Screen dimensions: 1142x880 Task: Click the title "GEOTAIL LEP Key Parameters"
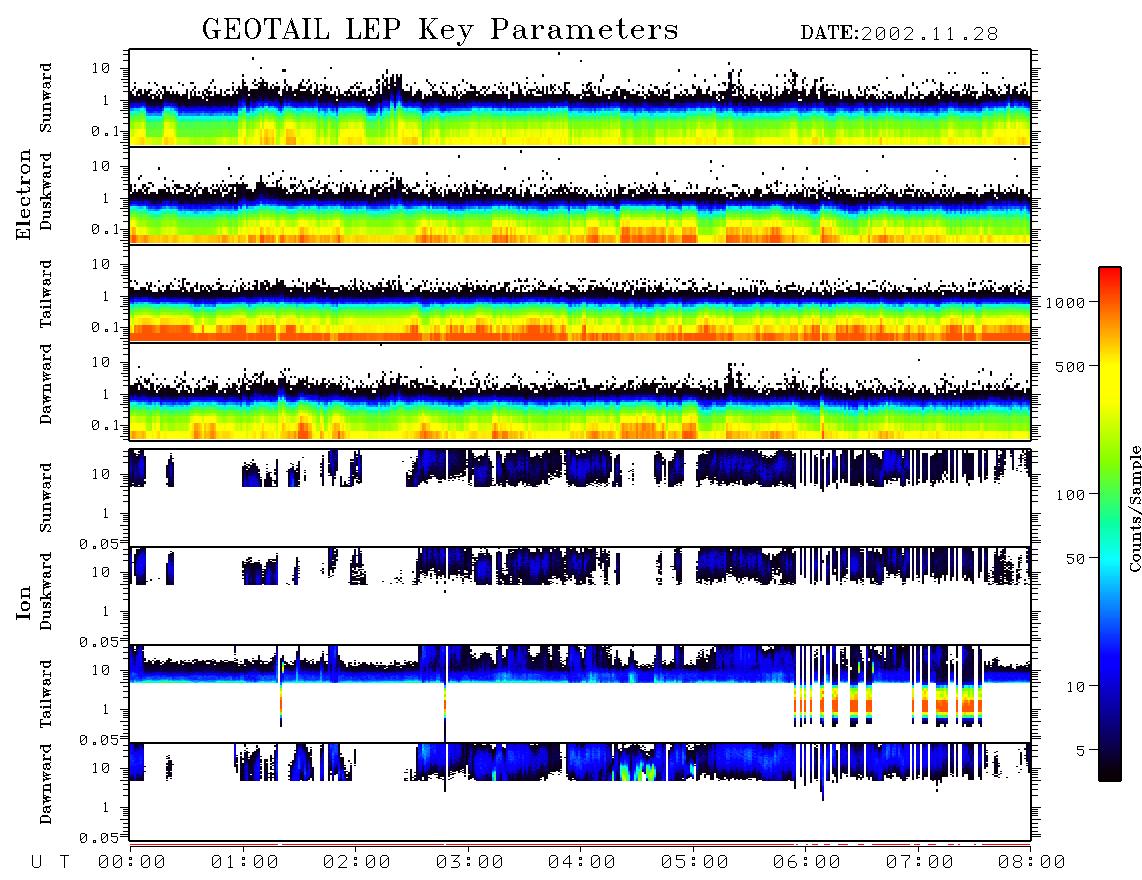click(440, 30)
